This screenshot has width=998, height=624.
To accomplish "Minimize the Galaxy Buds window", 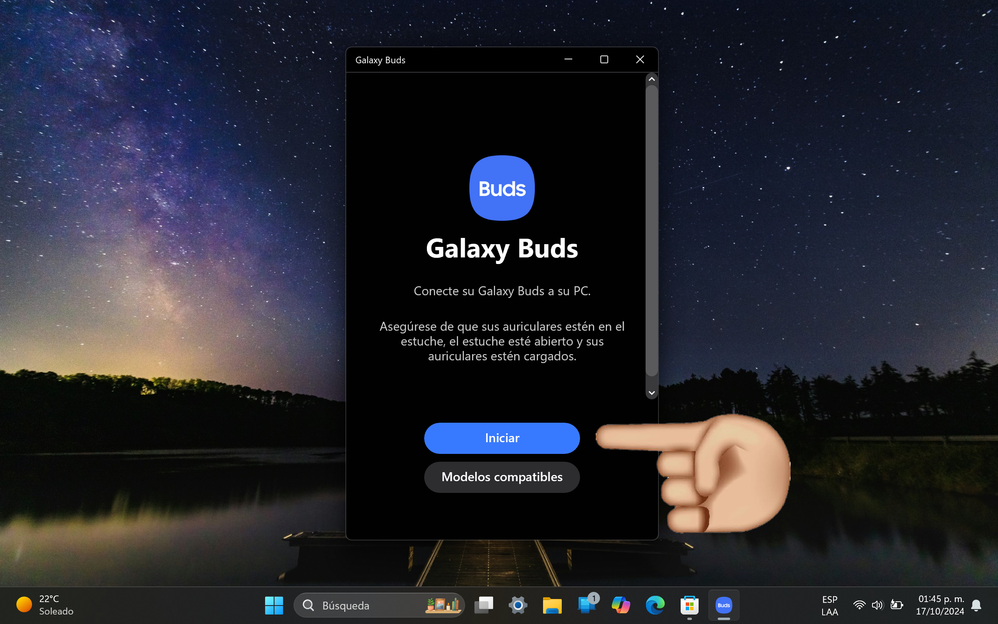I will click(x=568, y=59).
